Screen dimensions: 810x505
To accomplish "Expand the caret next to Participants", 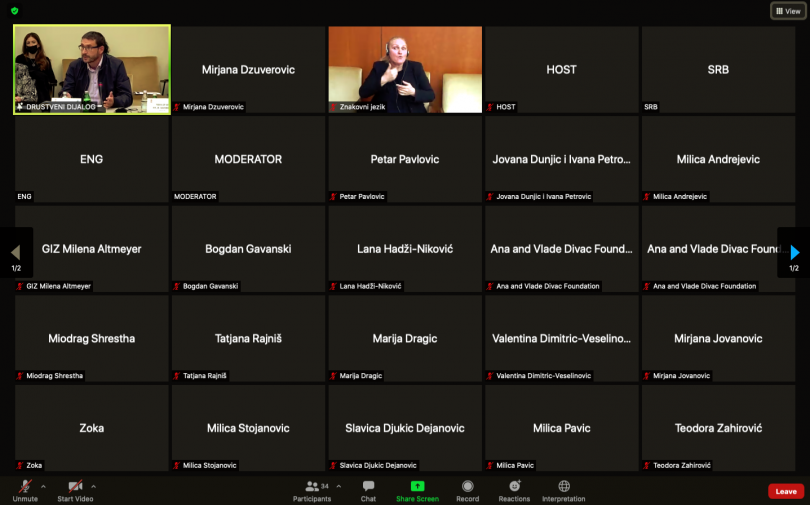I will tap(338, 486).
